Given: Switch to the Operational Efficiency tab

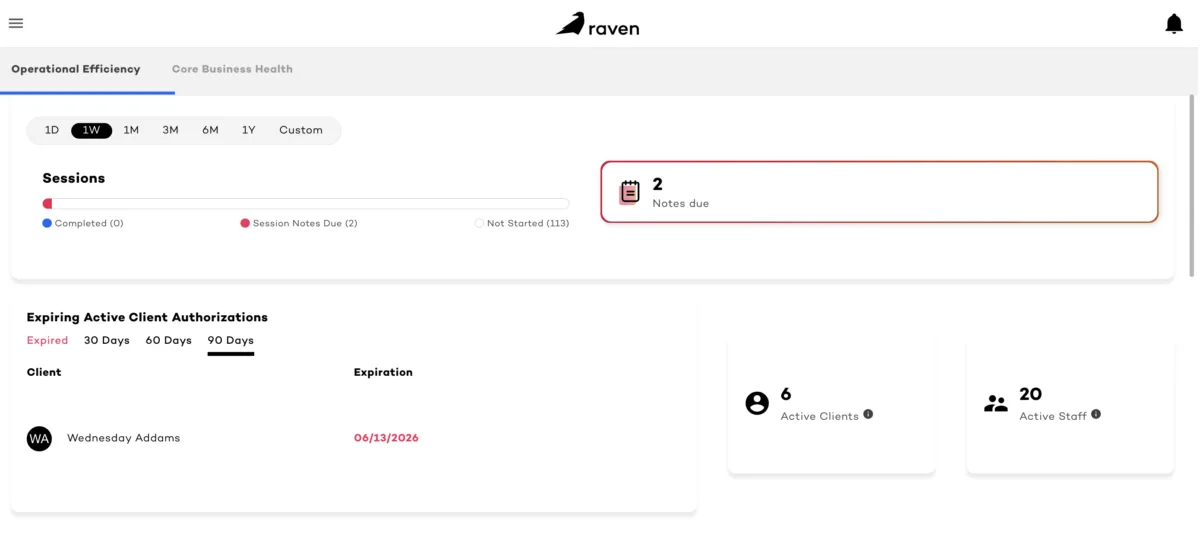Looking at the screenshot, I should tap(76, 69).
